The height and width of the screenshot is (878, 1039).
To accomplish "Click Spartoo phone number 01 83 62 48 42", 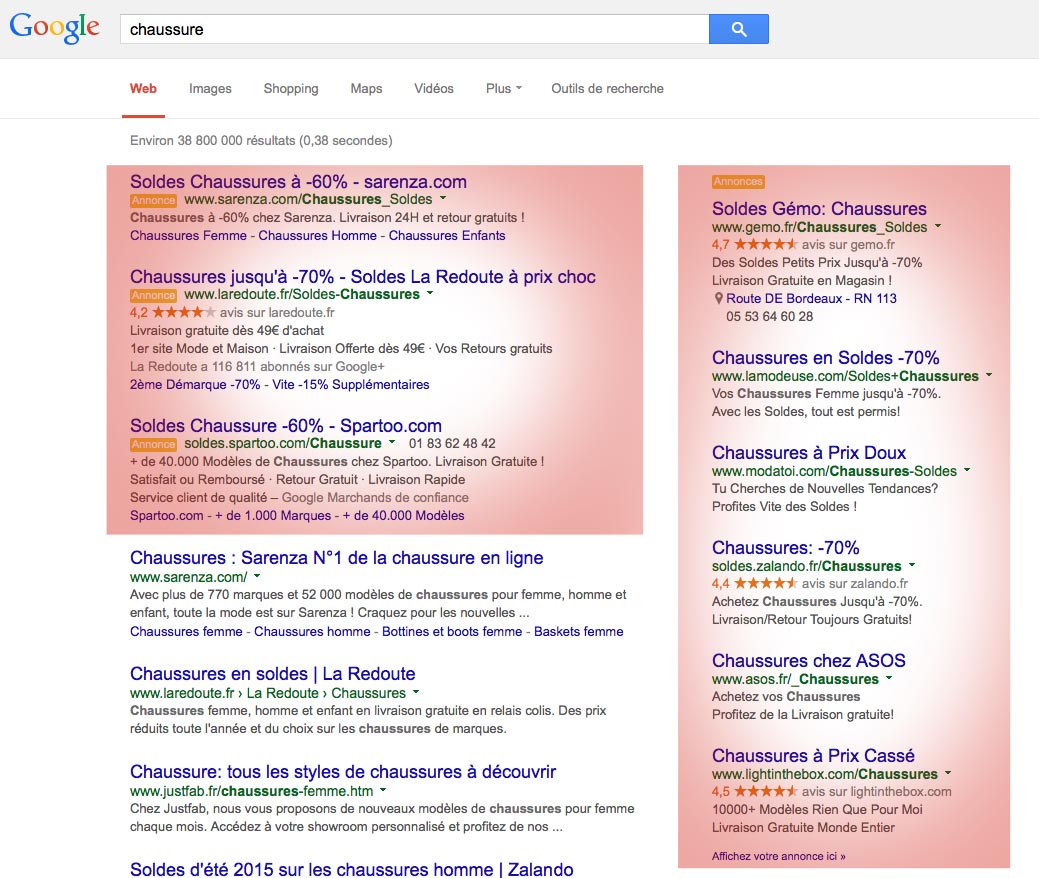I will click(x=452, y=443).
